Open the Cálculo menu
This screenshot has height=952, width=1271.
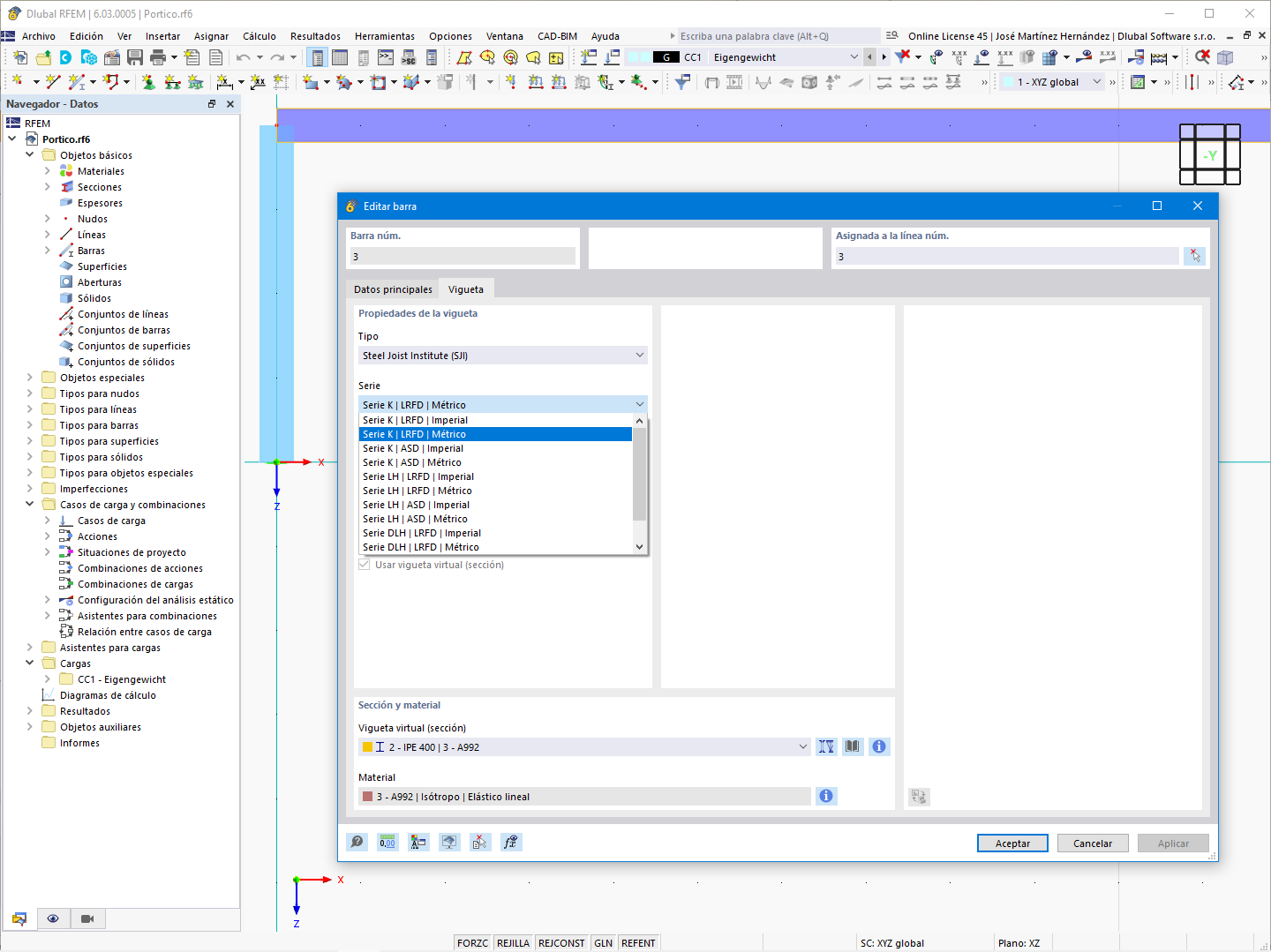(x=259, y=36)
